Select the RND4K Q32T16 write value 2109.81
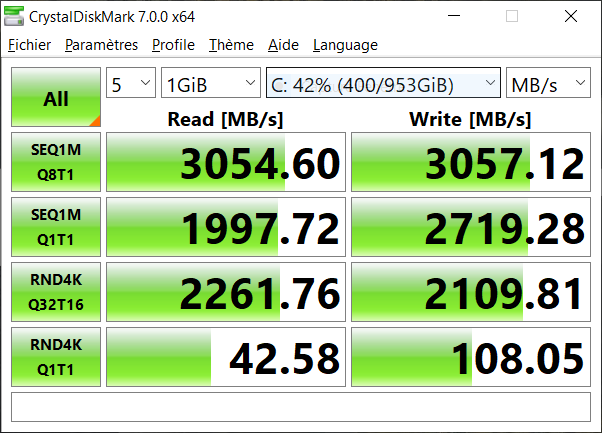The width and height of the screenshot is (602, 433). click(471, 292)
